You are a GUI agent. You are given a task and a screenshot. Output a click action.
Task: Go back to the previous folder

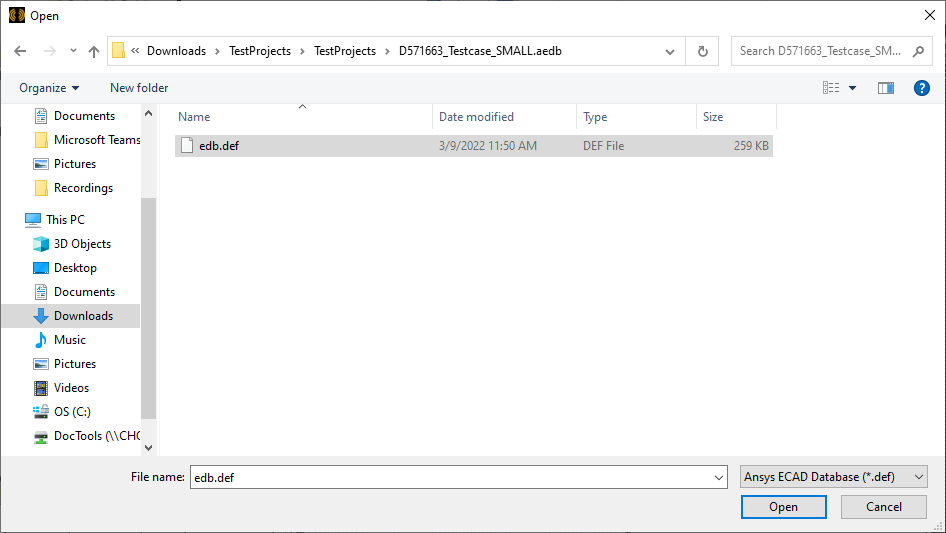click(20, 51)
